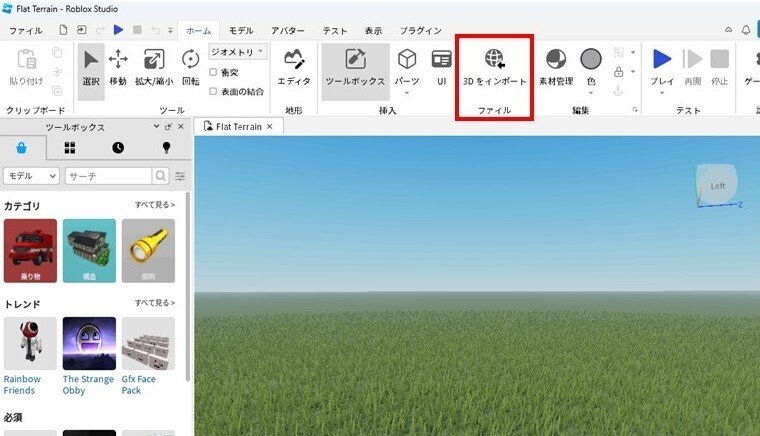The image size is (760, 436).
Task: Open quick access toolbar customize arrow
Action: coord(170,31)
